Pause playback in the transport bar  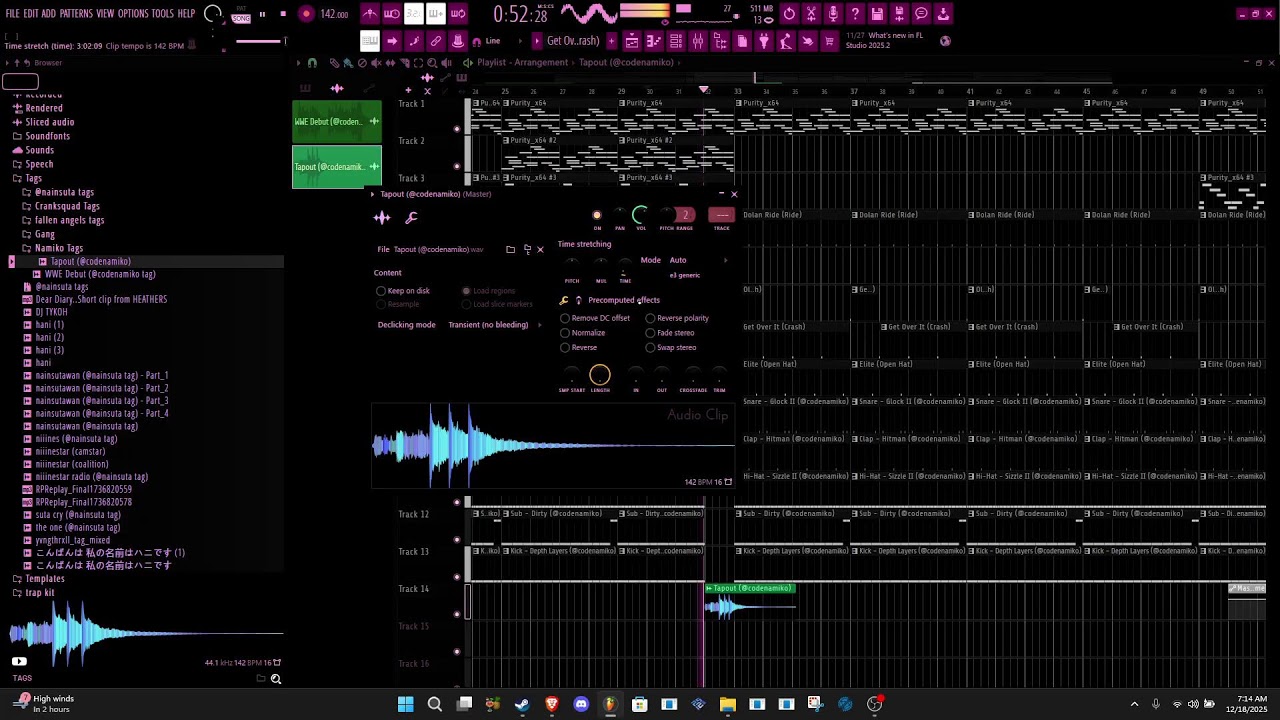click(x=262, y=14)
